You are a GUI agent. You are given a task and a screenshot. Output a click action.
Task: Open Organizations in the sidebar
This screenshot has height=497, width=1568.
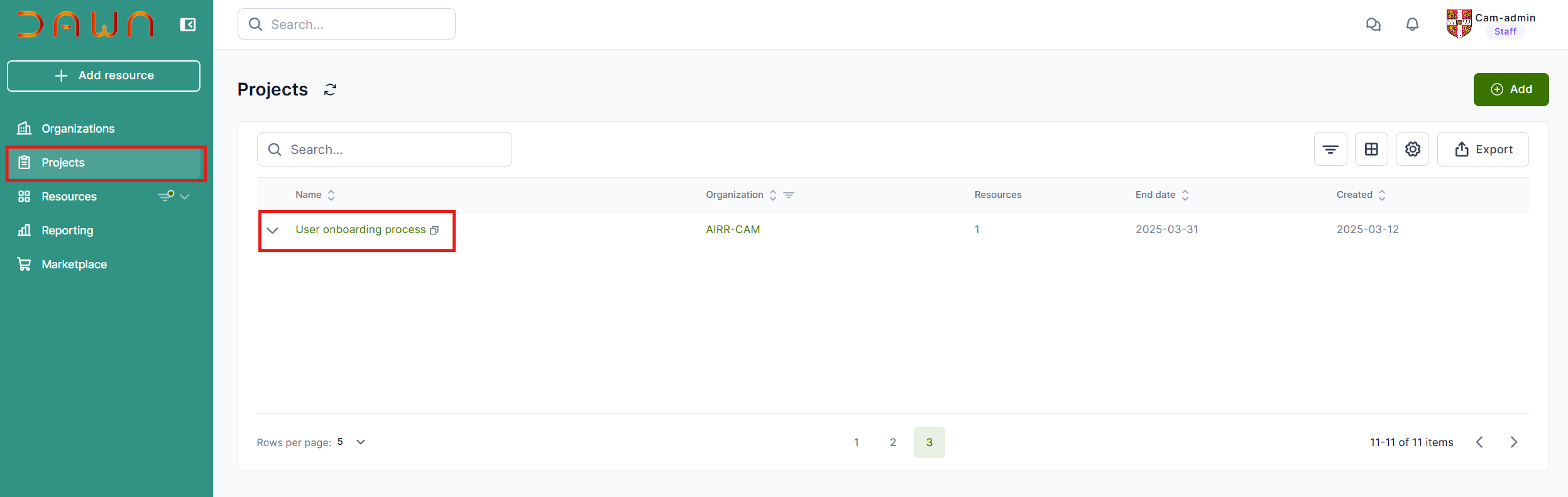tap(78, 129)
